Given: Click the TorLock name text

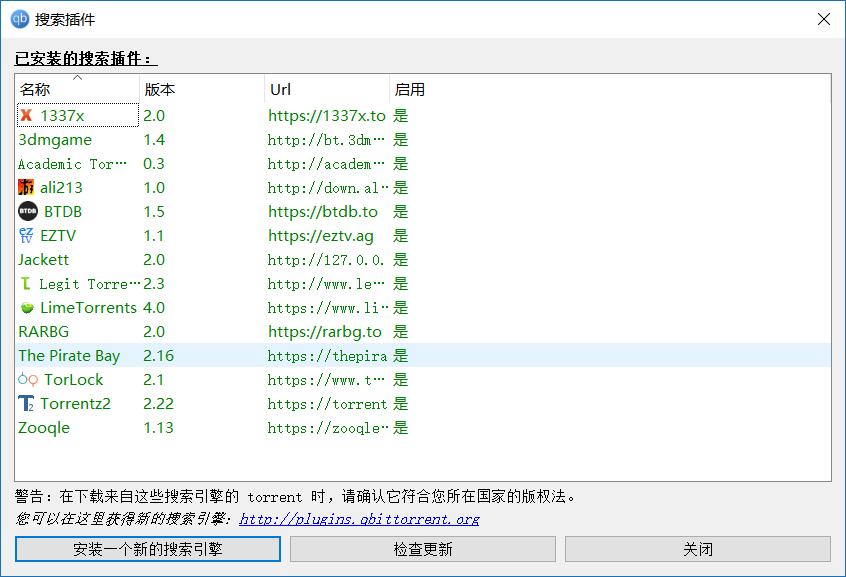Looking at the screenshot, I should [73, 379].
